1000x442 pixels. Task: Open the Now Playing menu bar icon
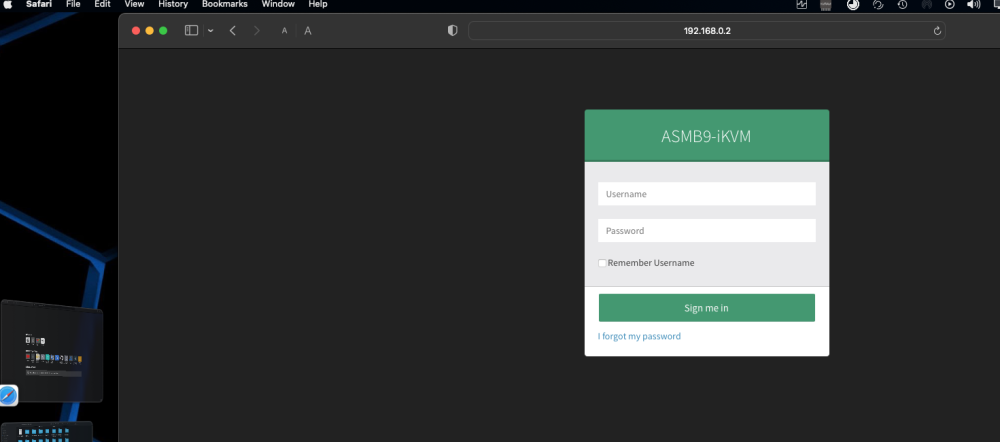[950, 4]
